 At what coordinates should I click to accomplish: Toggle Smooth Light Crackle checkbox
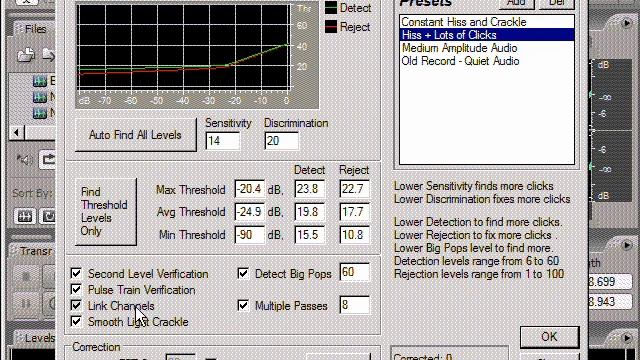(x=76, y=321)
